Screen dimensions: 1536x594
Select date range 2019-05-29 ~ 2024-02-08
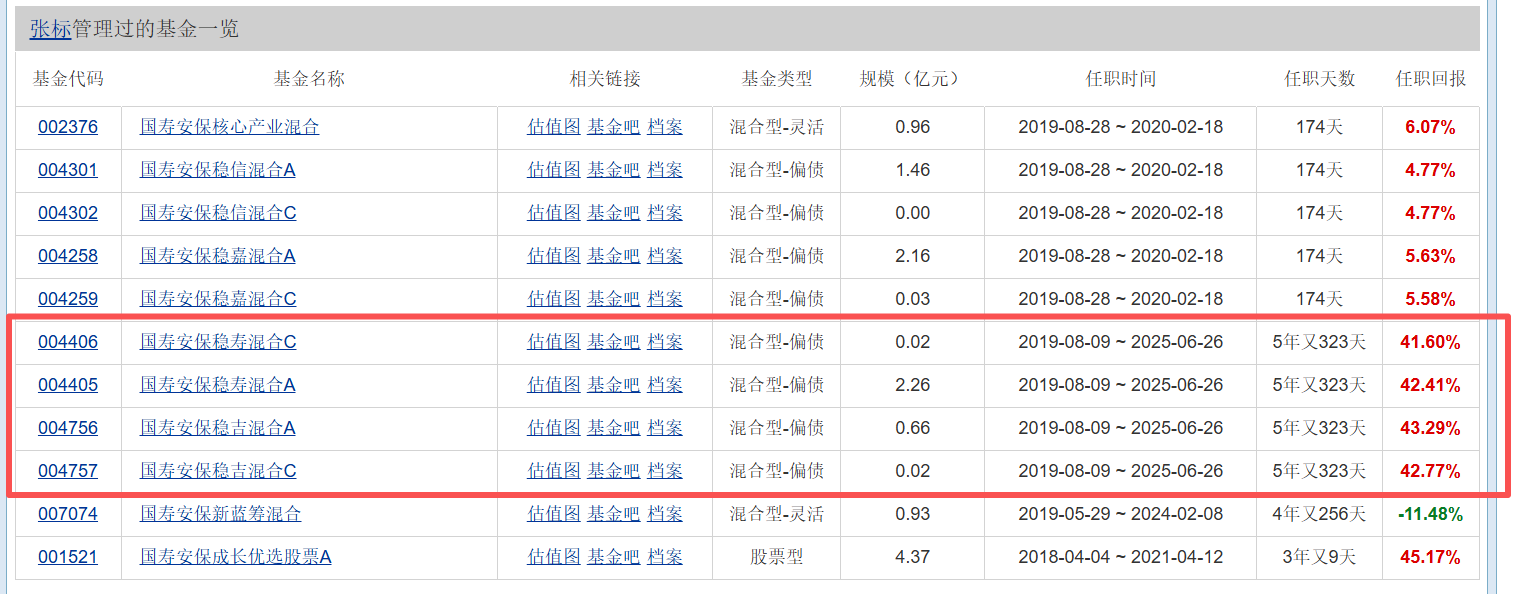1120,514
